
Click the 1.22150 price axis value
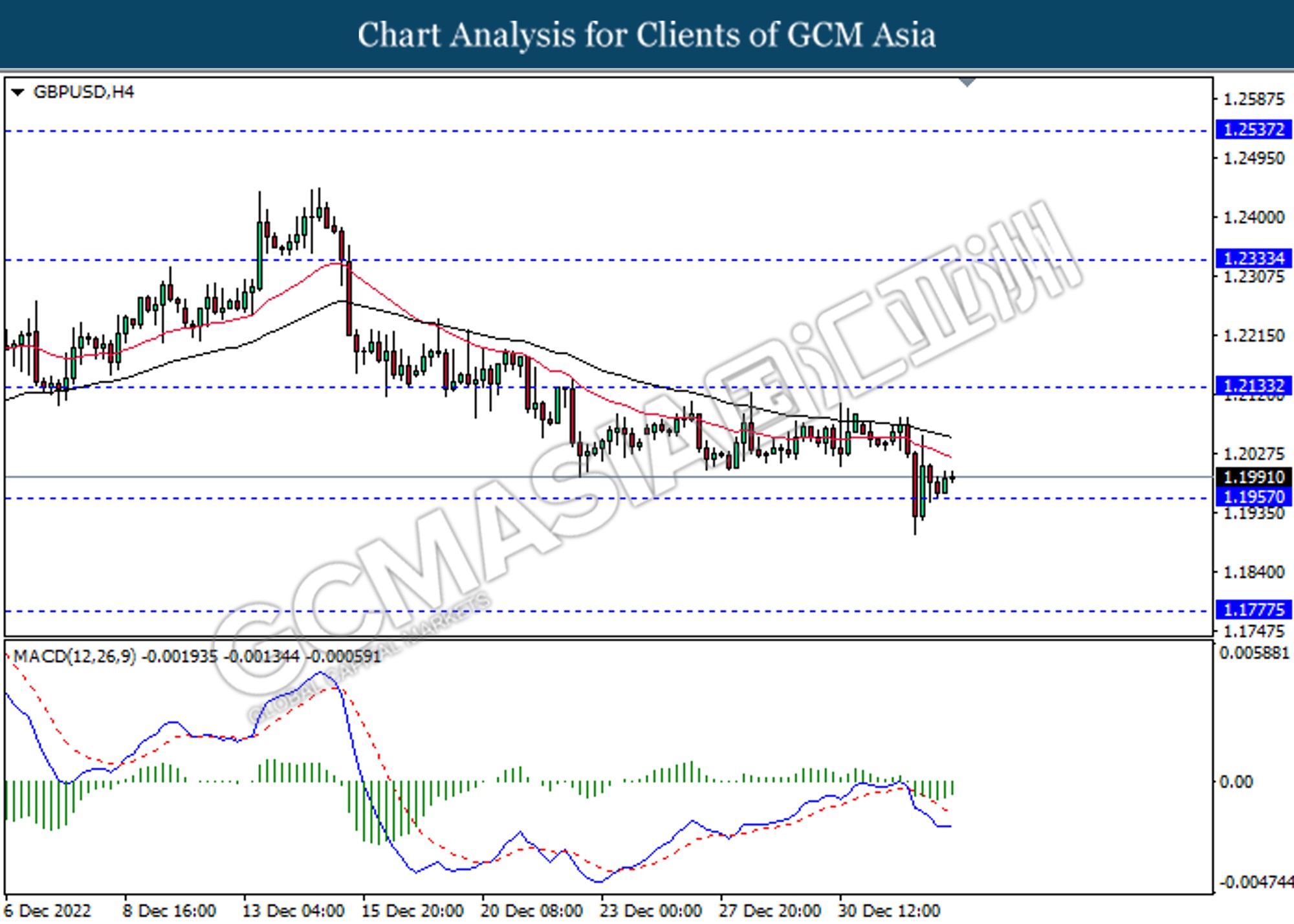(1254, 336)
